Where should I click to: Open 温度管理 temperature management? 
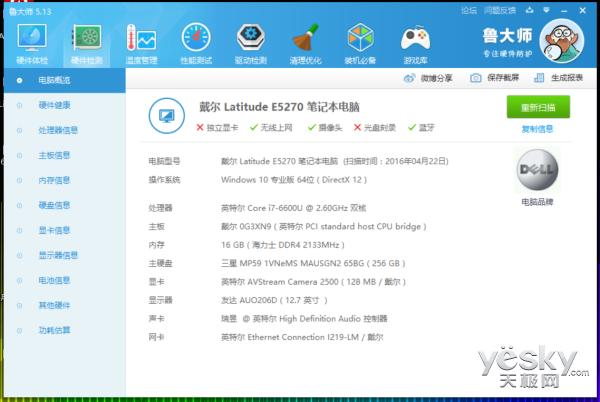[x=142, y=43]
